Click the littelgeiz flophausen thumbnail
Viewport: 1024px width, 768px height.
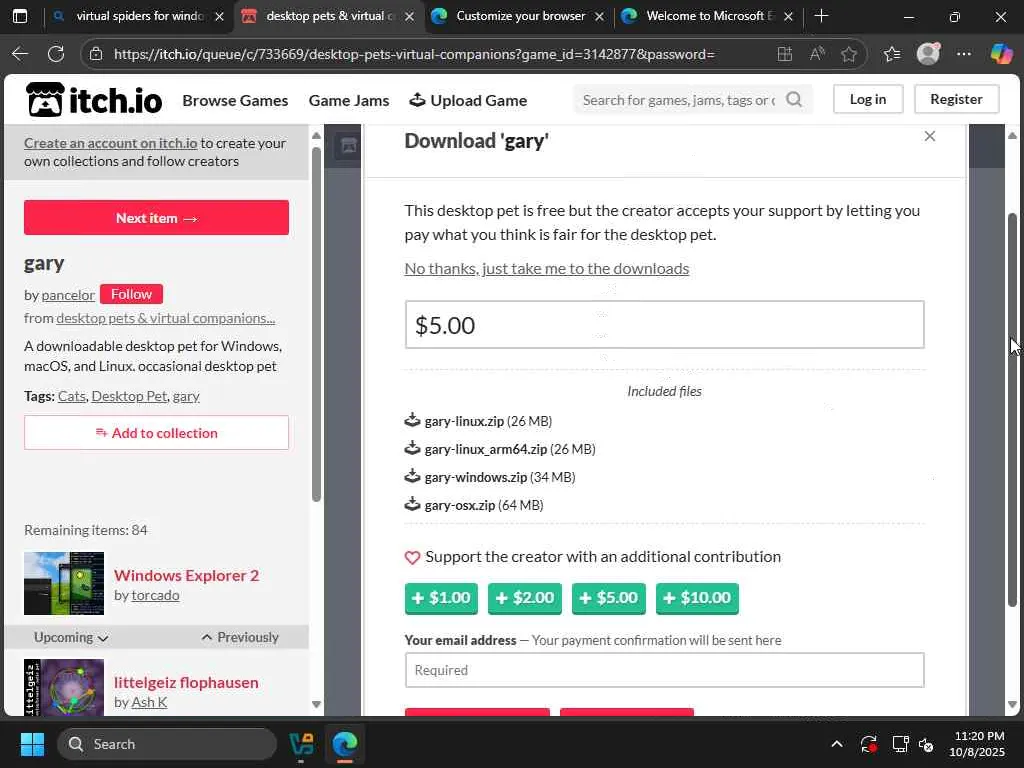pos(64,687)
